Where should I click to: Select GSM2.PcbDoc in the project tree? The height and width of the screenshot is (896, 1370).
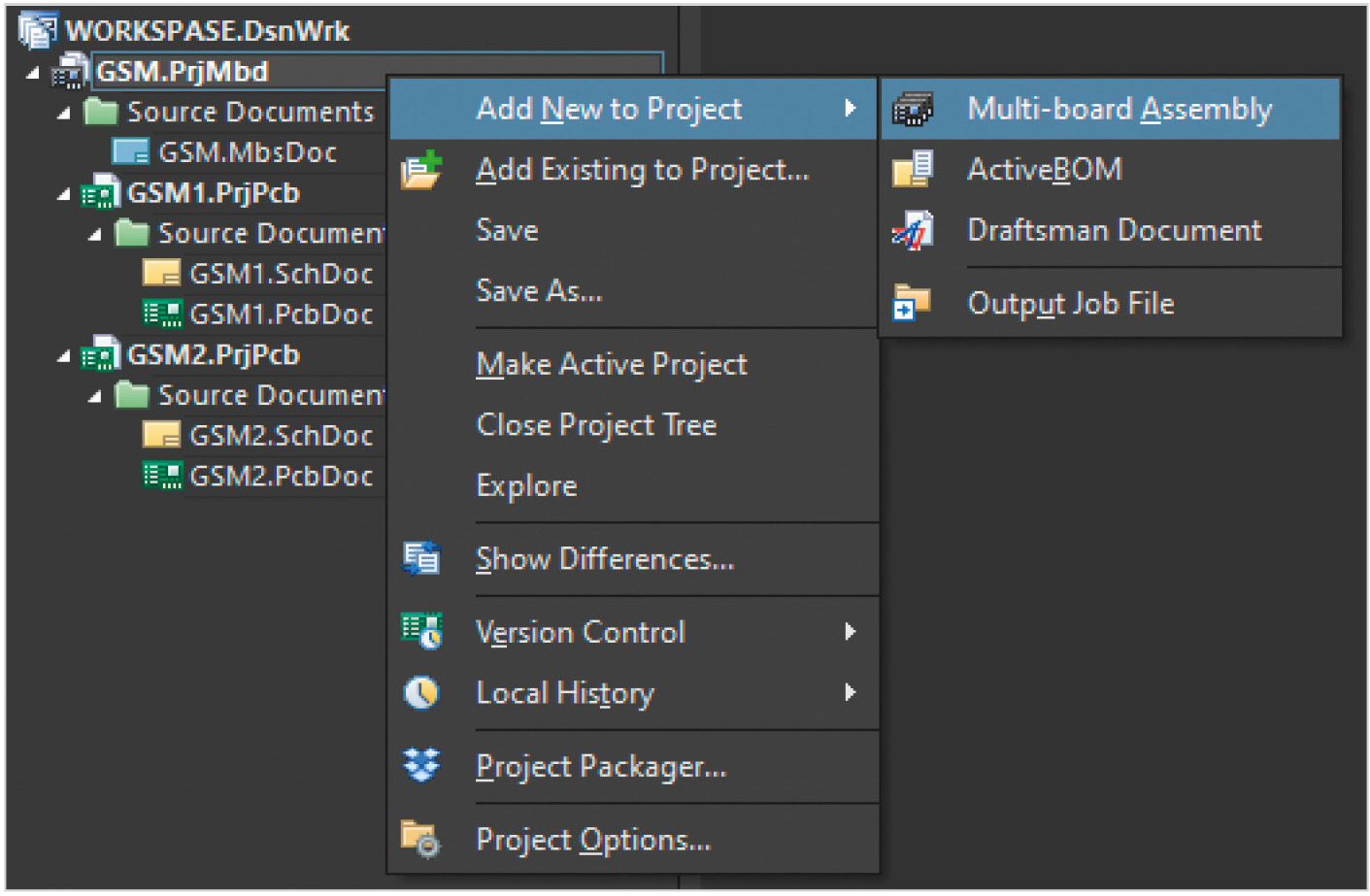(x=280, y=477)
